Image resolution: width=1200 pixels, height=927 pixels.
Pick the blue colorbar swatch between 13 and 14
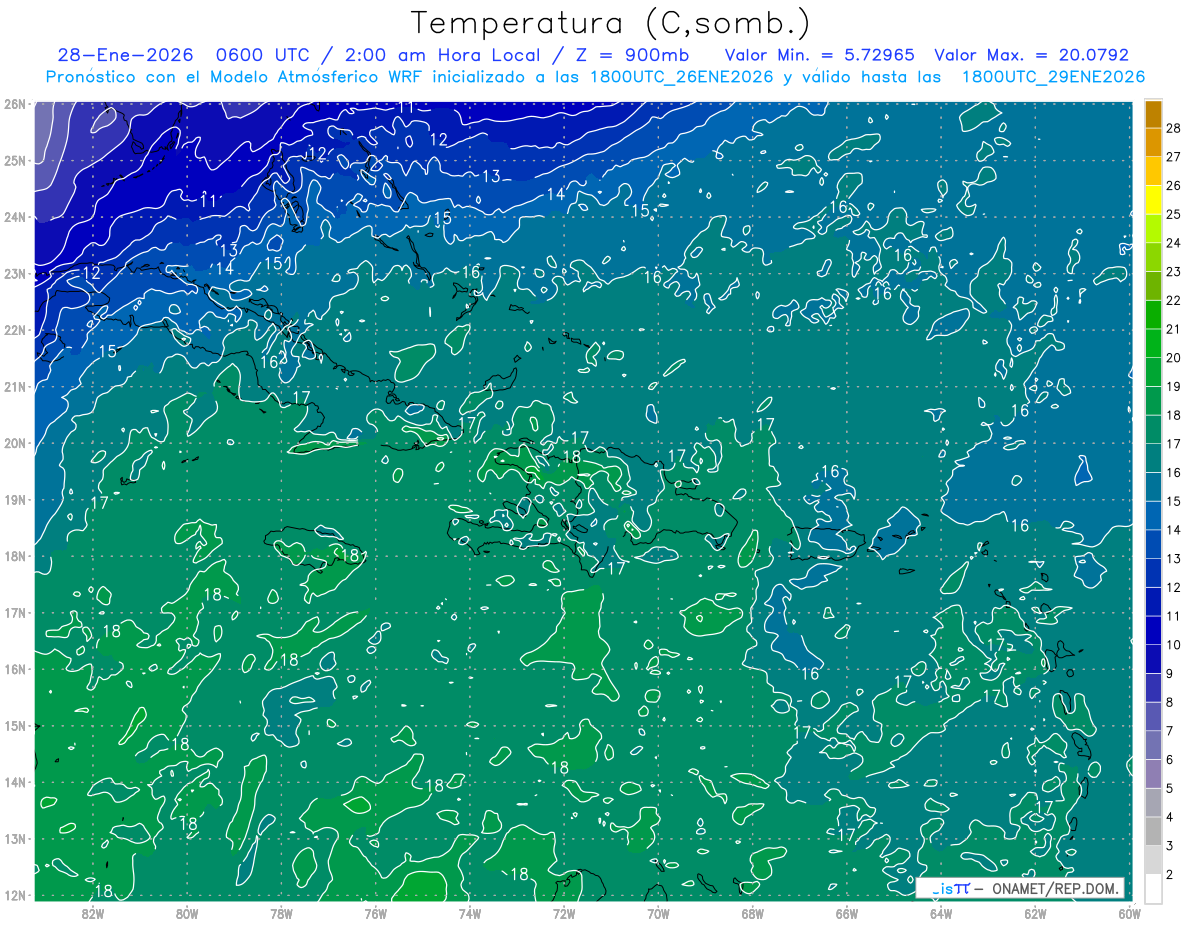pyautogui.click(x=1153, y=544)
